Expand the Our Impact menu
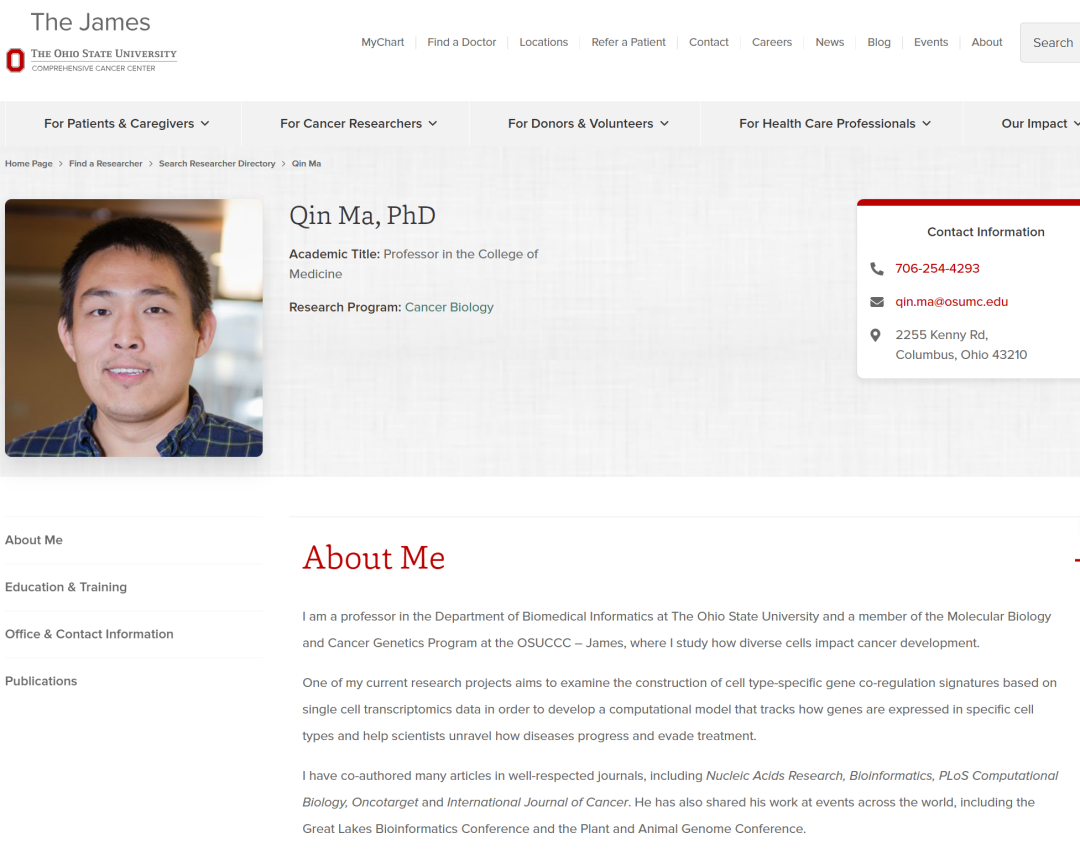 [1040, 123]
